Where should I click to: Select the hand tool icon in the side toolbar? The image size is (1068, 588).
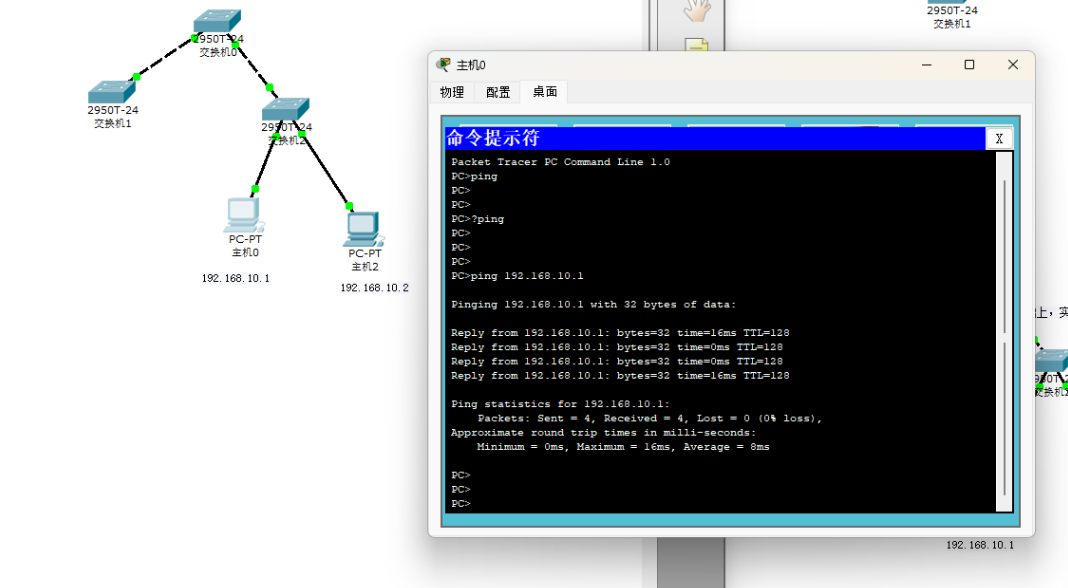[x=697, y=10]
